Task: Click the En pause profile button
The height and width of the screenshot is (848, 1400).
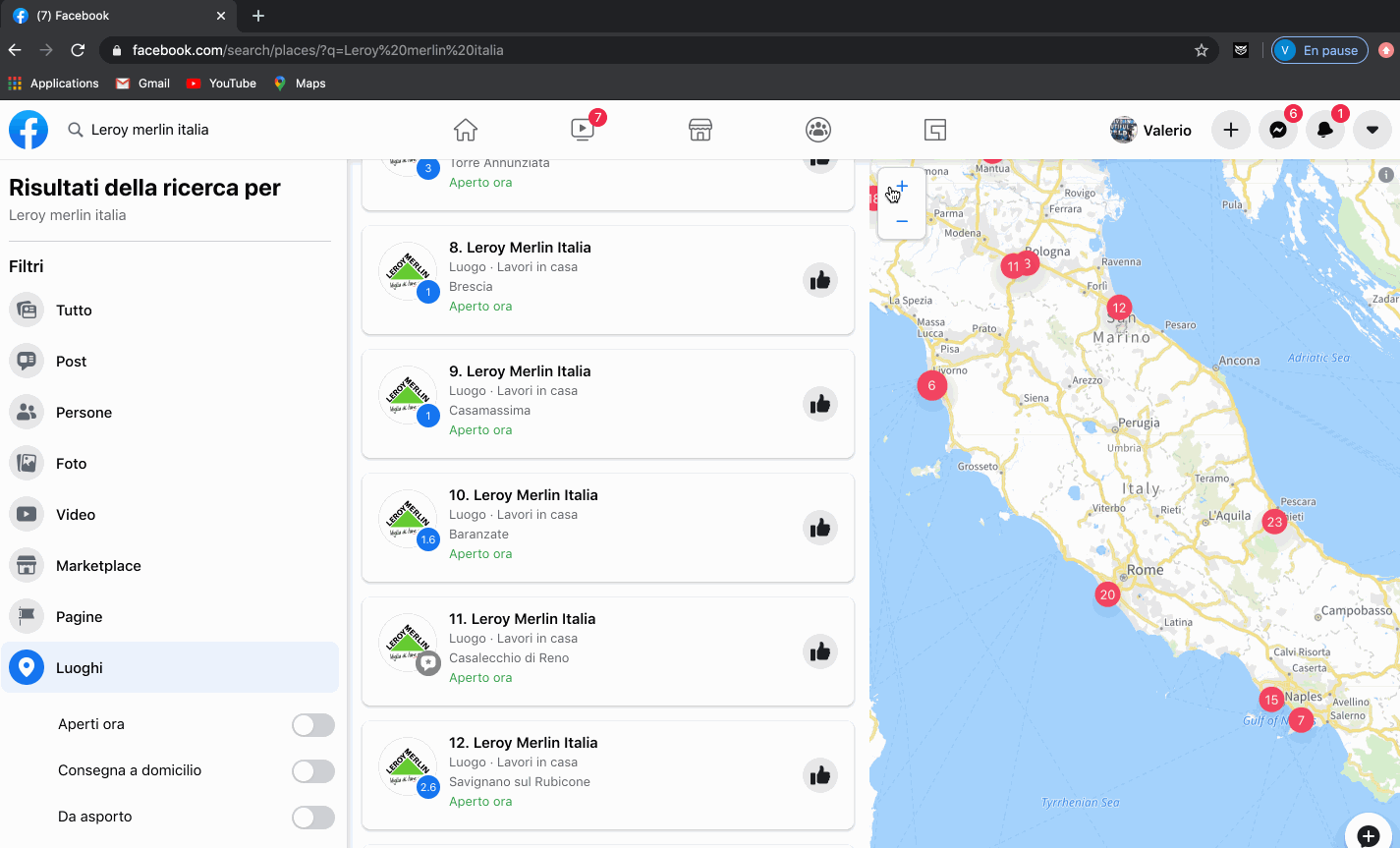Action: coord(1319,50)
